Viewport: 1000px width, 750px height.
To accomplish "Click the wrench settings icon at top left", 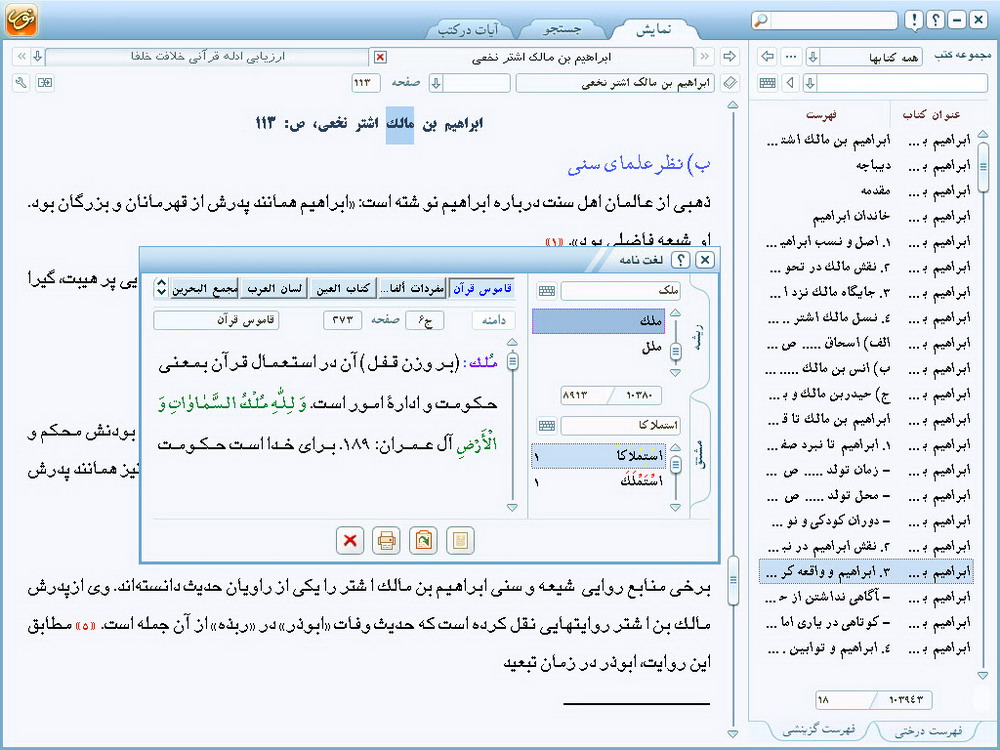I will 22,83.
